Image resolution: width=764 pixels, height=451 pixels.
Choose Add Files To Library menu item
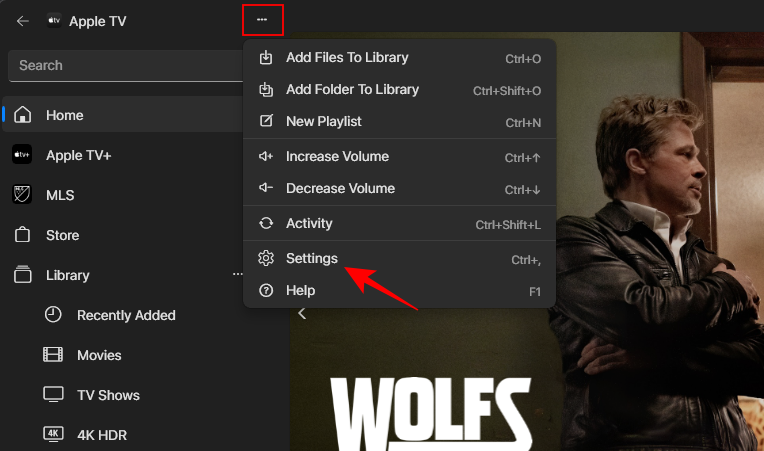point(400,58)
